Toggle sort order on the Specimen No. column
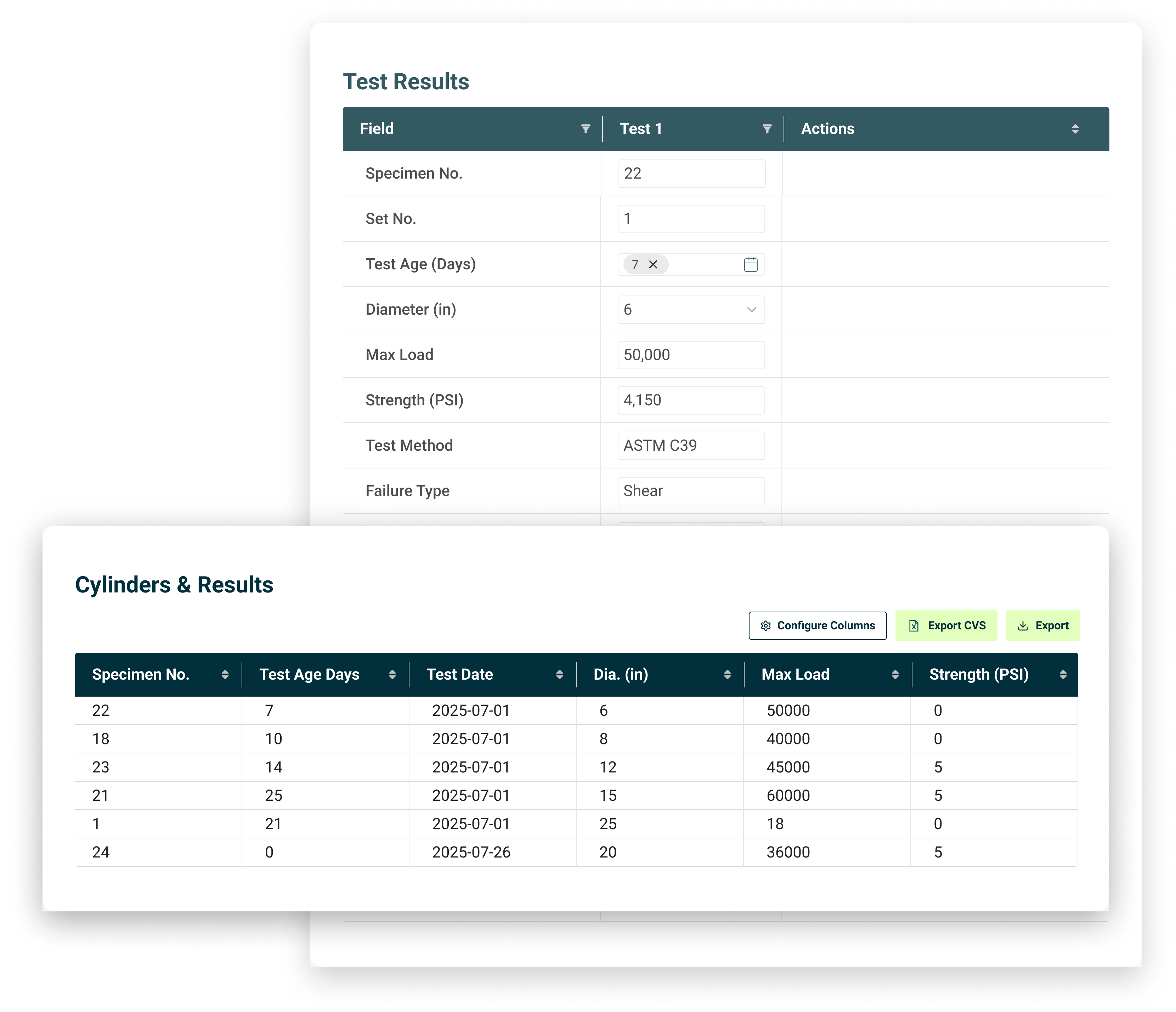The width and height of the screenshot is (1176, 1012). coord(225,674)
